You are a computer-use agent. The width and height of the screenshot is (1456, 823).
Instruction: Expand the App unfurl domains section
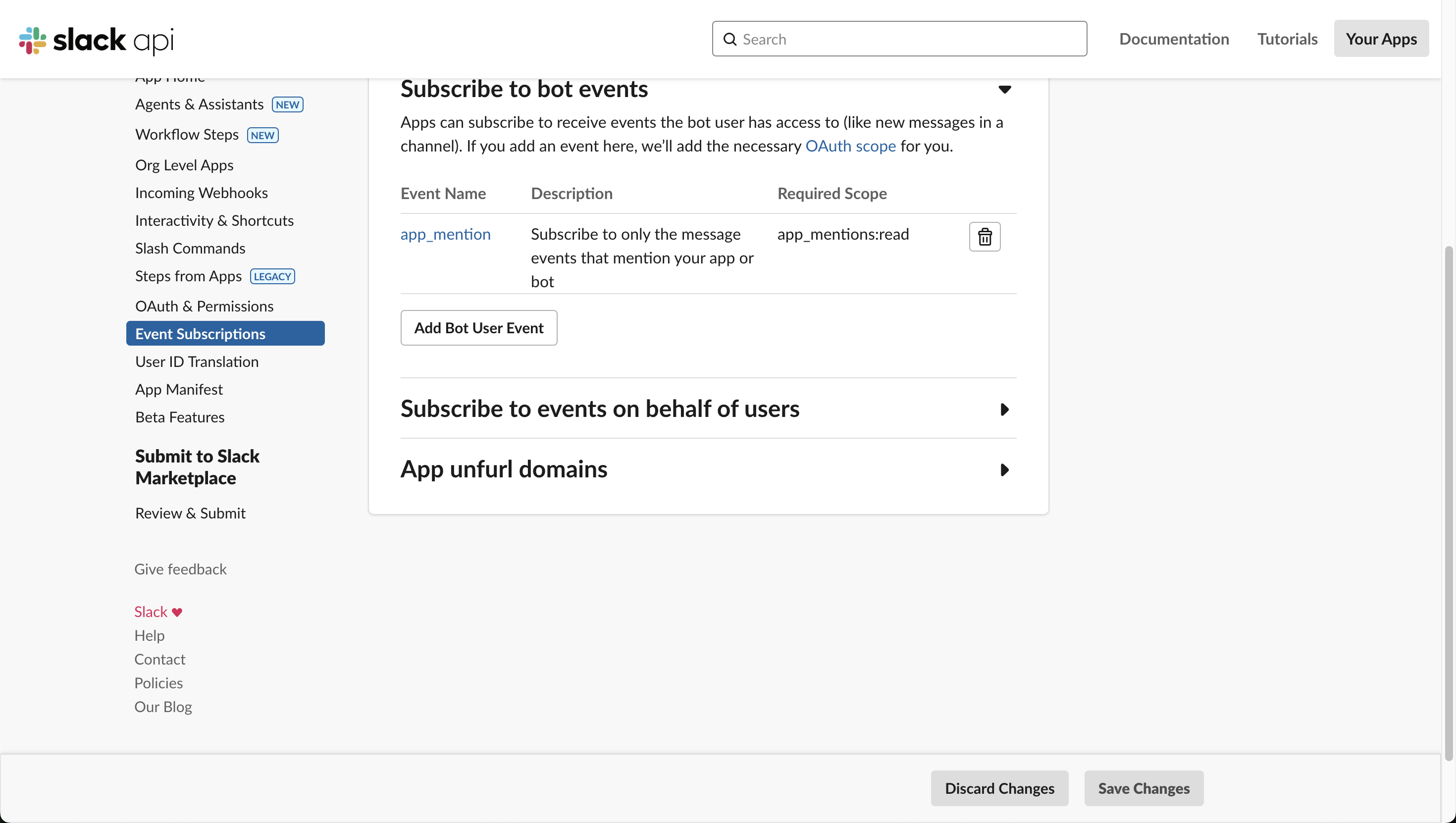pos(1004,470)
